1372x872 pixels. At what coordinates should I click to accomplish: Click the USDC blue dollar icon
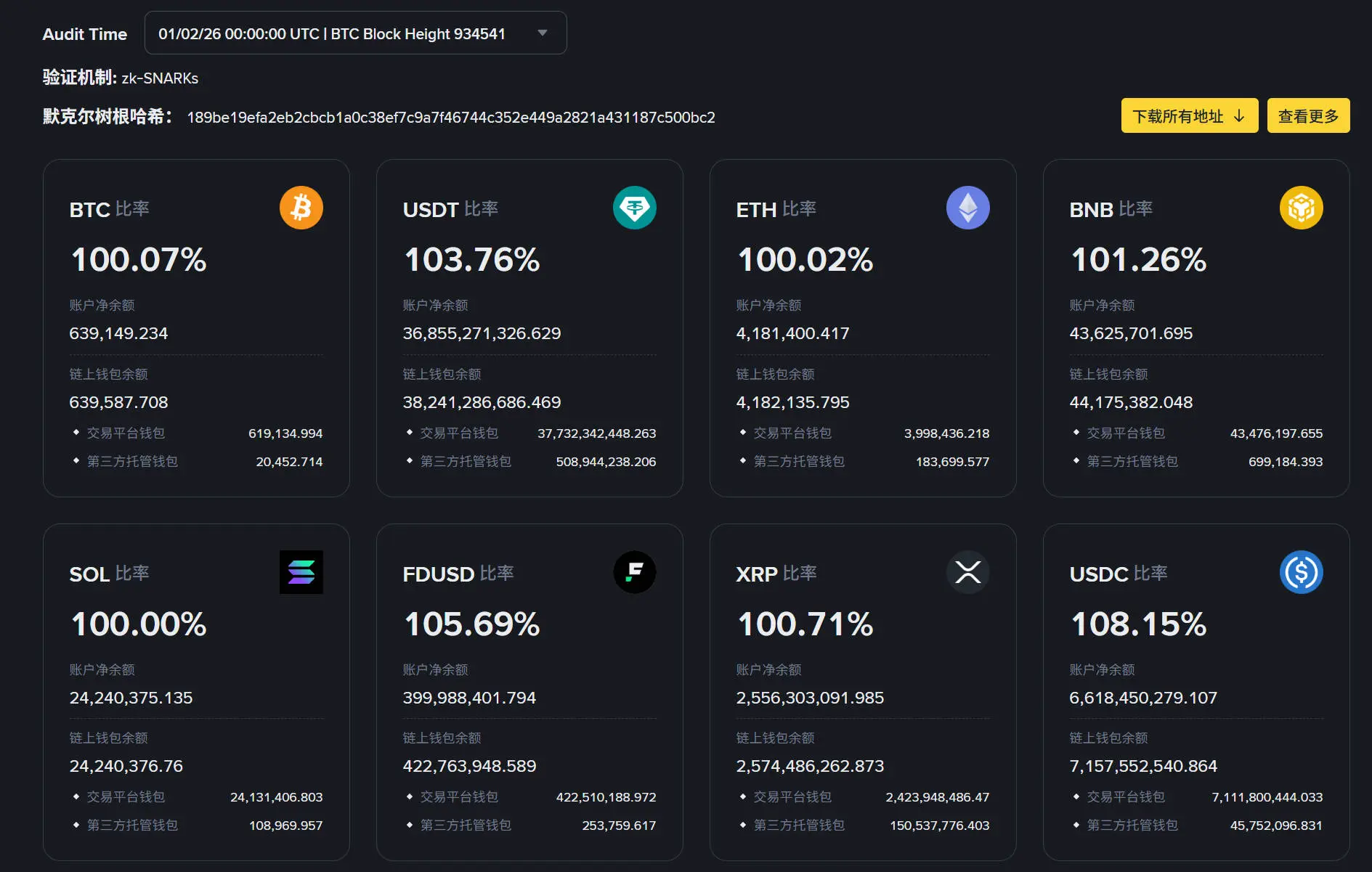pyautogui.click(x=1301, y=572)
